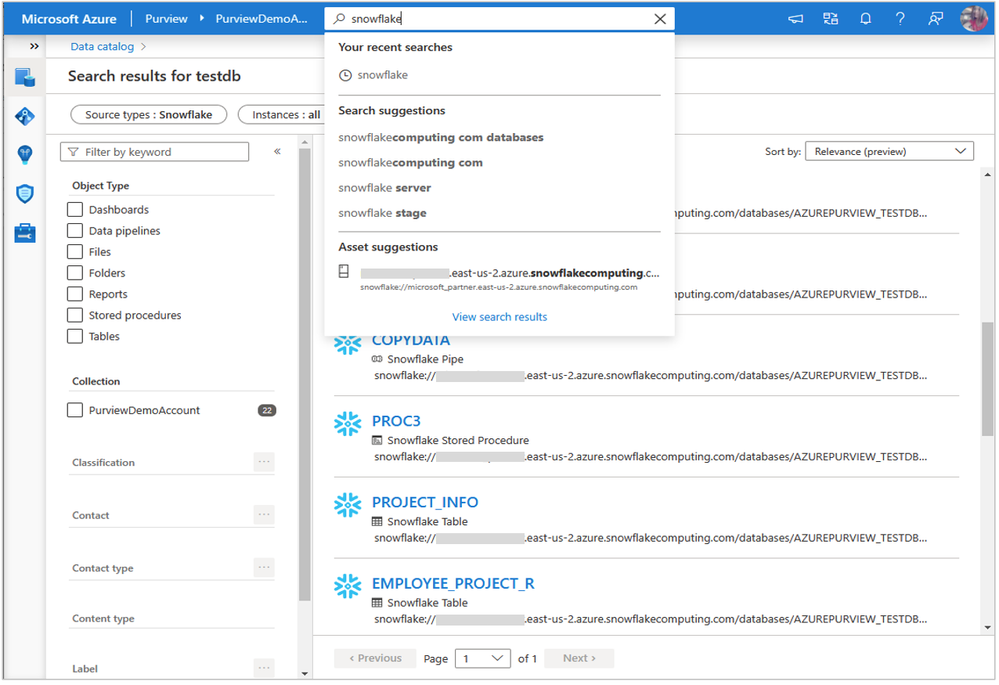The image size is (999, 685).
Task: Click the COPYDATA Snowflake logo icon
Action: 348,345
